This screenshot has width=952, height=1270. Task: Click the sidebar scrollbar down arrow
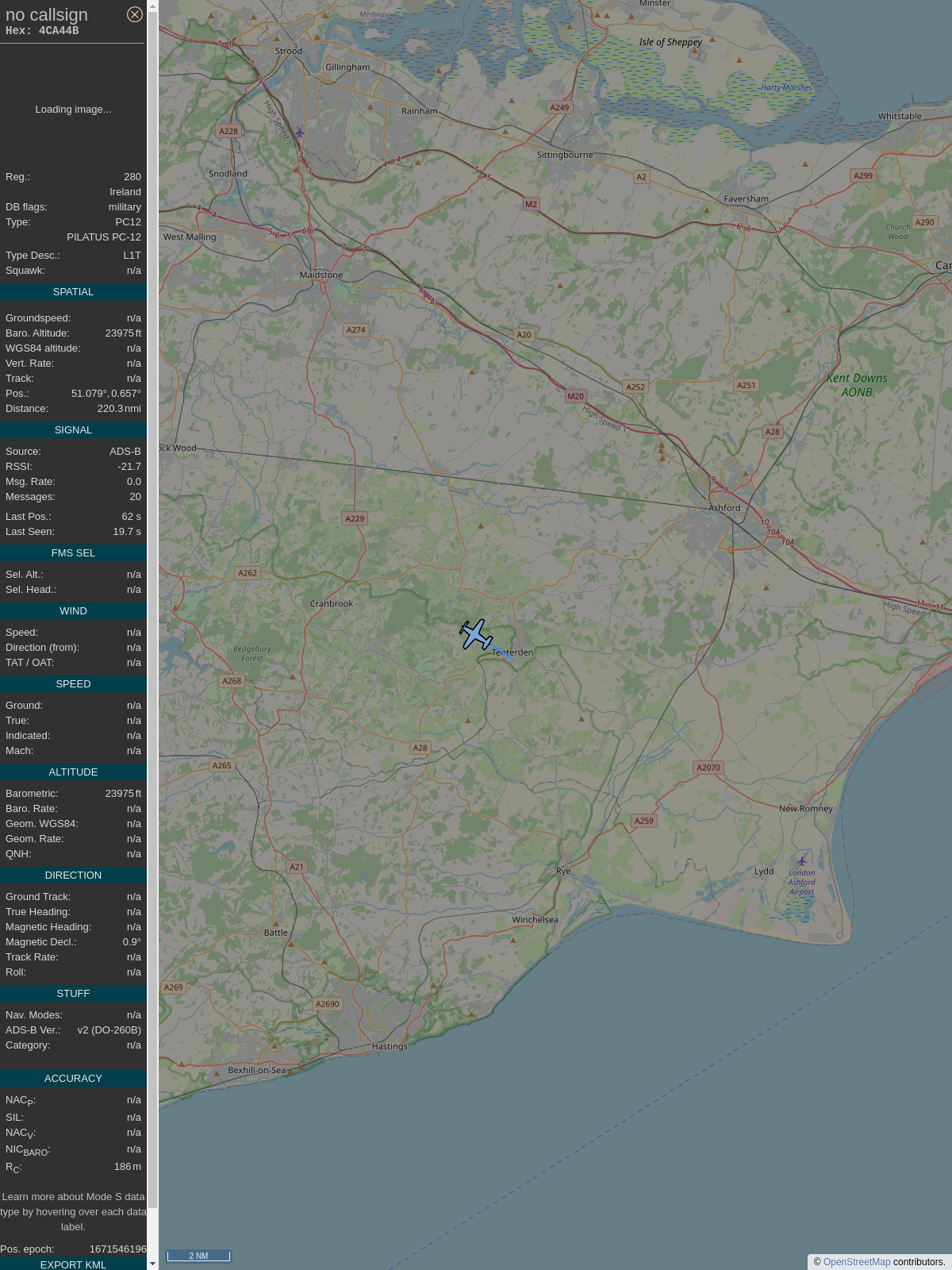(152, 1264)
